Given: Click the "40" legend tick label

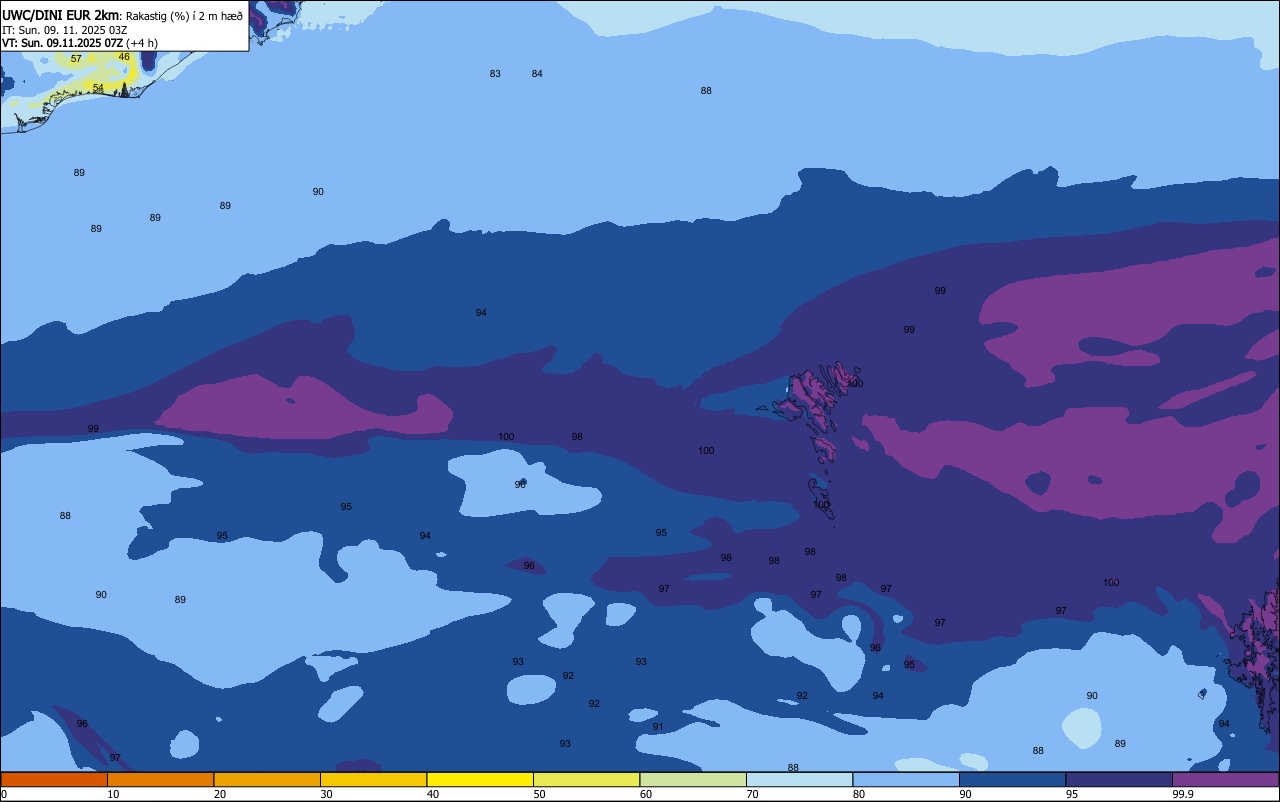Looking at the screenshot, I should point(433,794).
